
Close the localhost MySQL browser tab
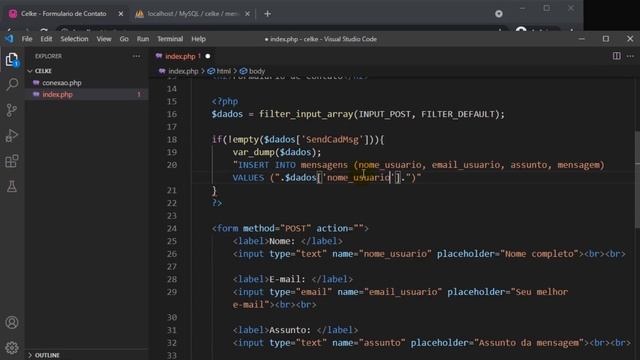pyautogui.click(x=247, y=13)
